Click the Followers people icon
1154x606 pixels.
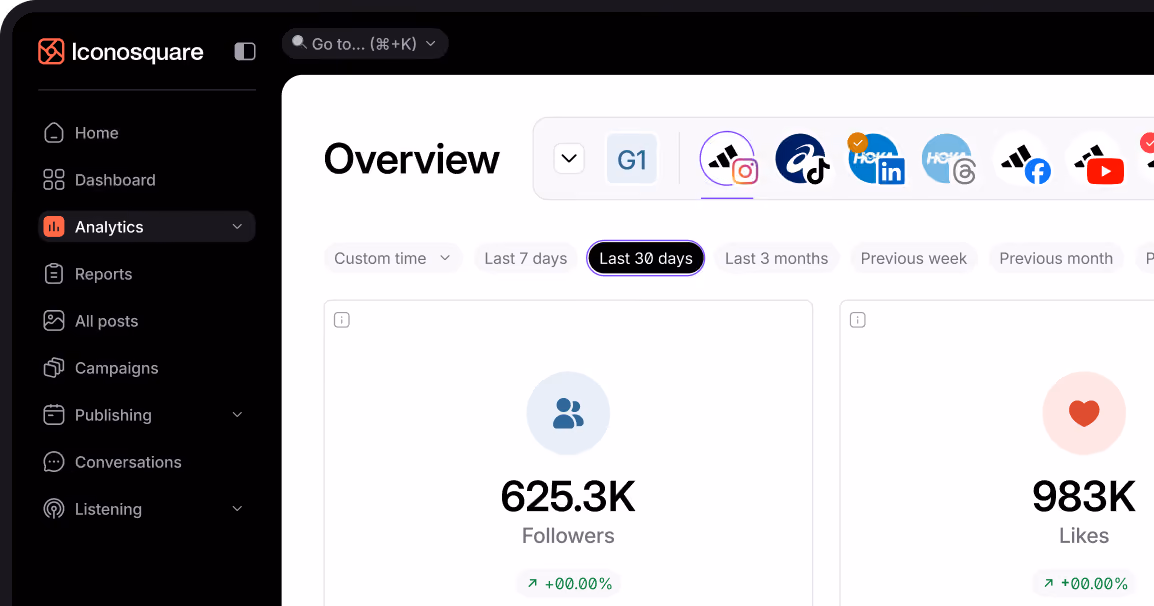pos(568,413)
